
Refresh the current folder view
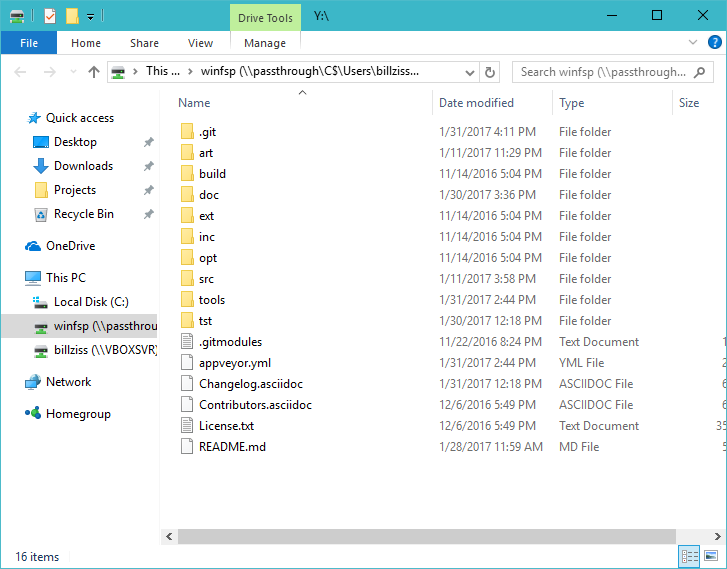(x=490, y=72)
